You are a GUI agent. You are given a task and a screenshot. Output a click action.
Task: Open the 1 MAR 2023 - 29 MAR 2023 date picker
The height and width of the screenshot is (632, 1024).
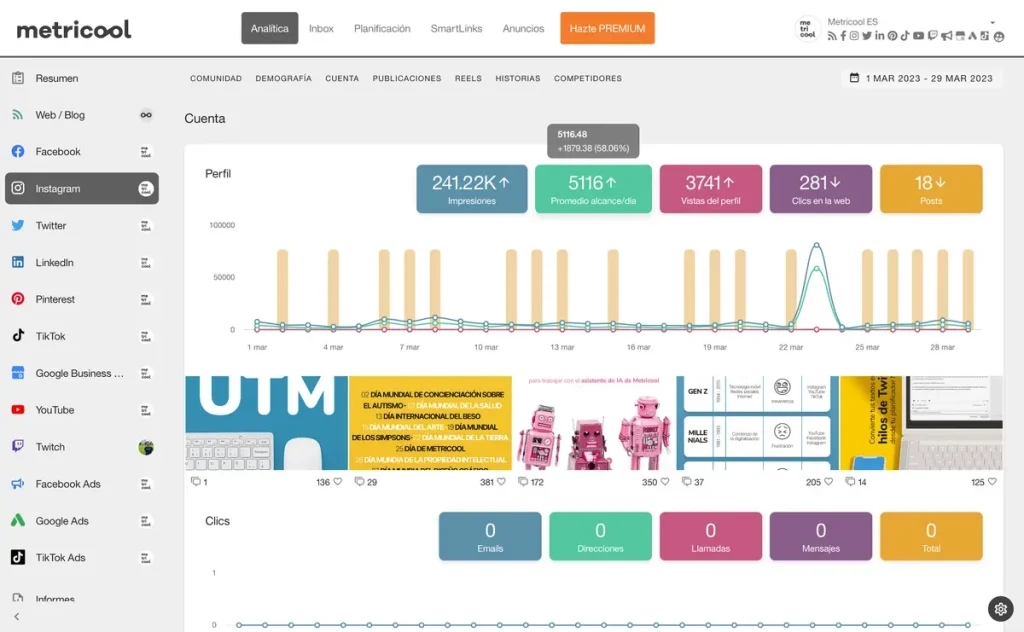point(921,78)
